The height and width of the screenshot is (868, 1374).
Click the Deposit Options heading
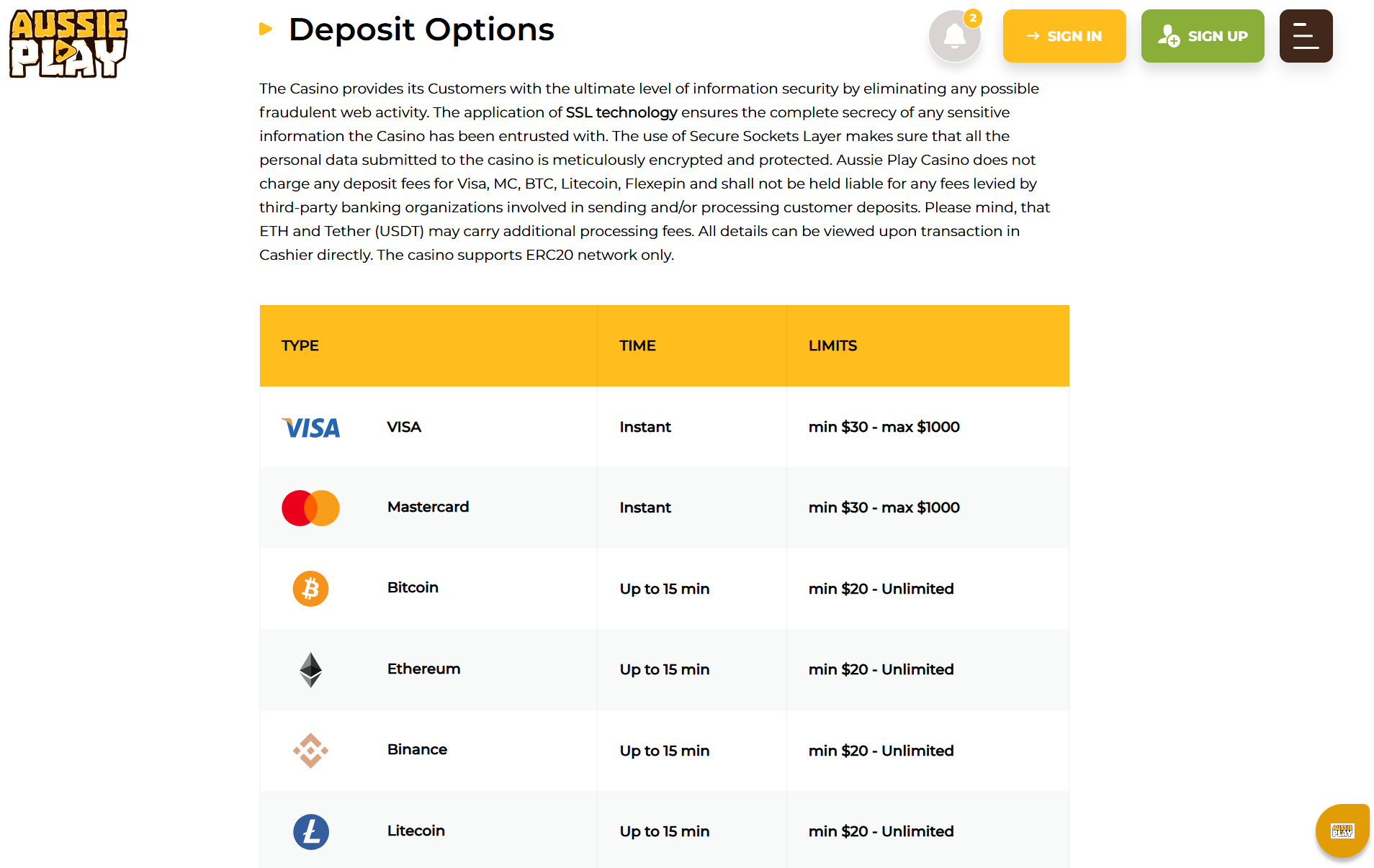pyautogui.click(x=421, y=30)
